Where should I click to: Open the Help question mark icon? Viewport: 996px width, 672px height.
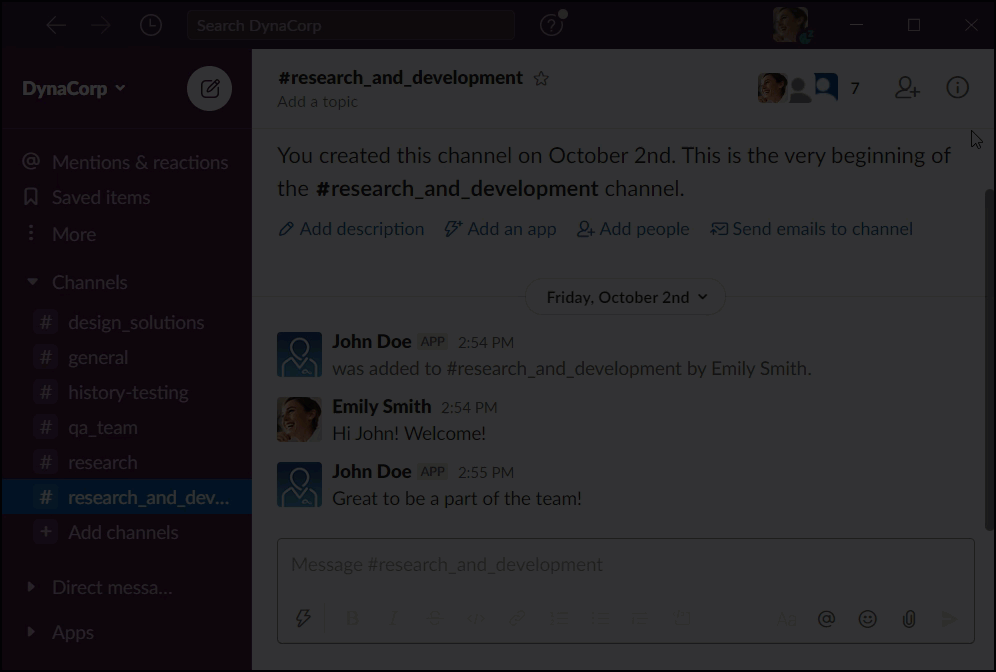[551, 25]
